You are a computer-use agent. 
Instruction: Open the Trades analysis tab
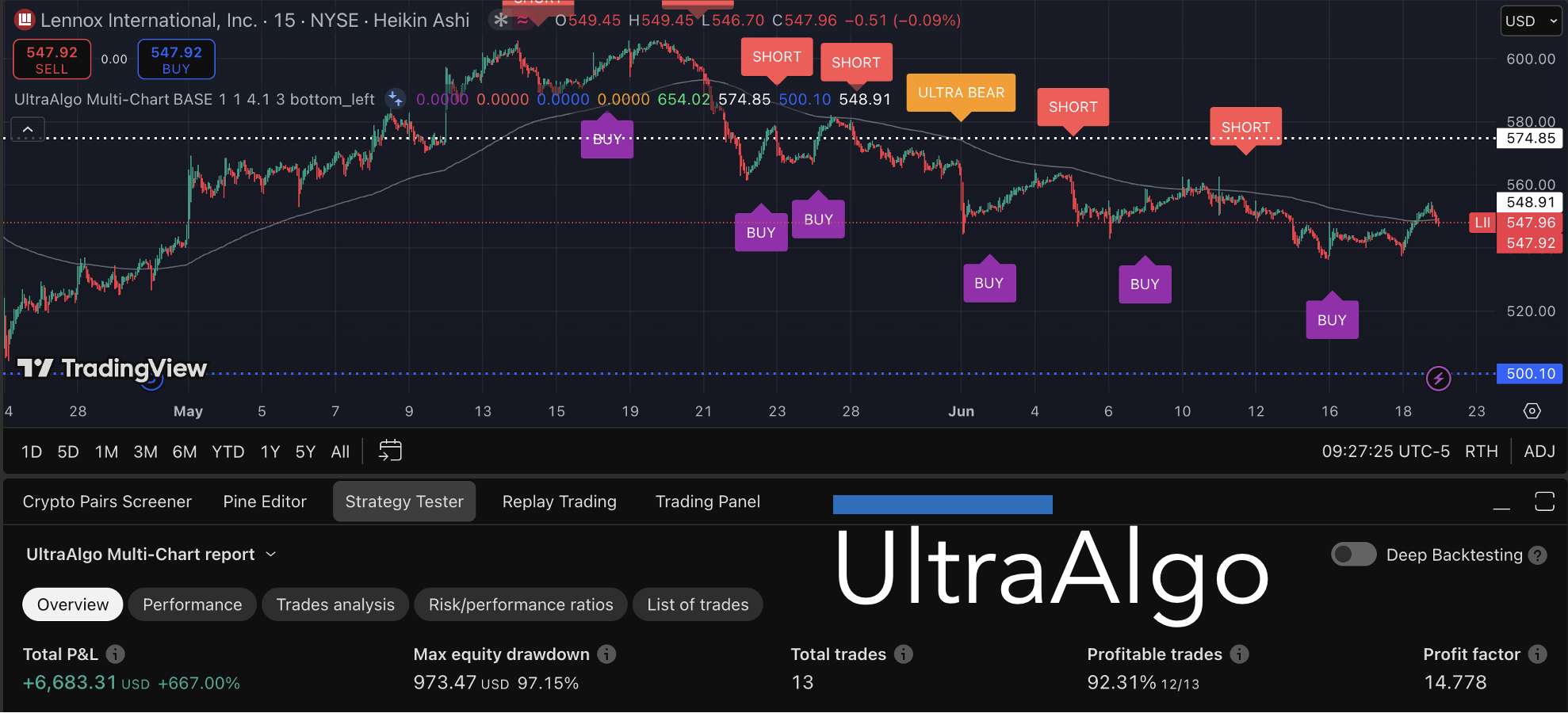coord(335,604)
